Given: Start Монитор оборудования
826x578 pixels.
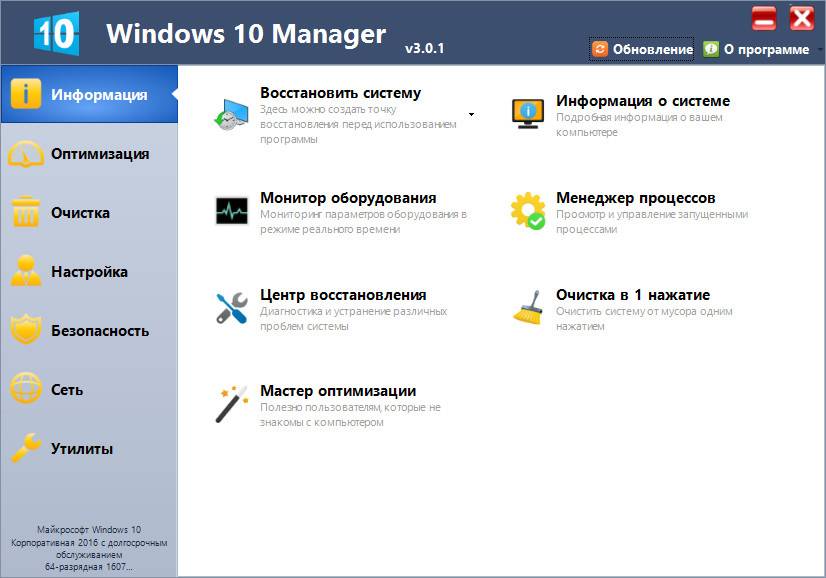Looking at the screenshot, I should pos(348,198).
